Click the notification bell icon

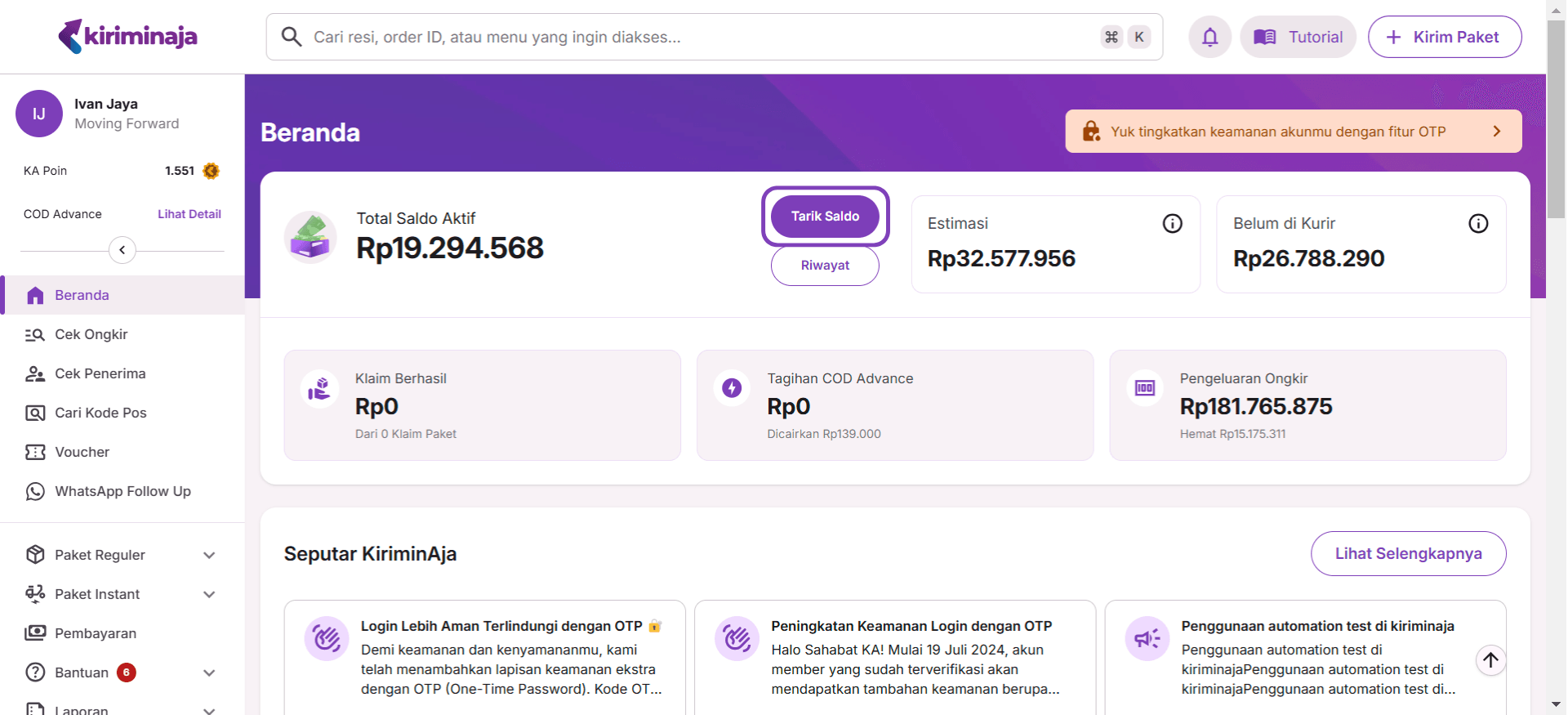tap(1209, 37)
